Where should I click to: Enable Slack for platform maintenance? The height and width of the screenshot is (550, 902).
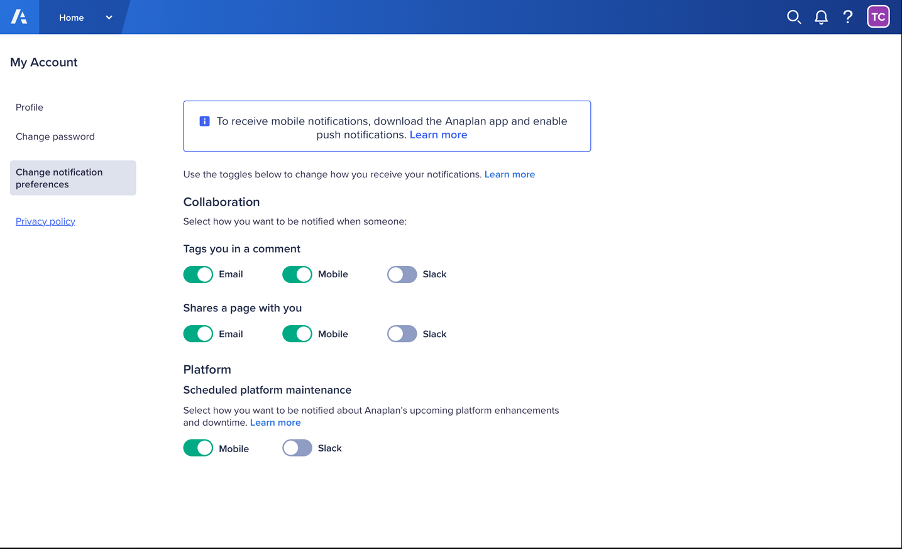(x=297, y=448)
